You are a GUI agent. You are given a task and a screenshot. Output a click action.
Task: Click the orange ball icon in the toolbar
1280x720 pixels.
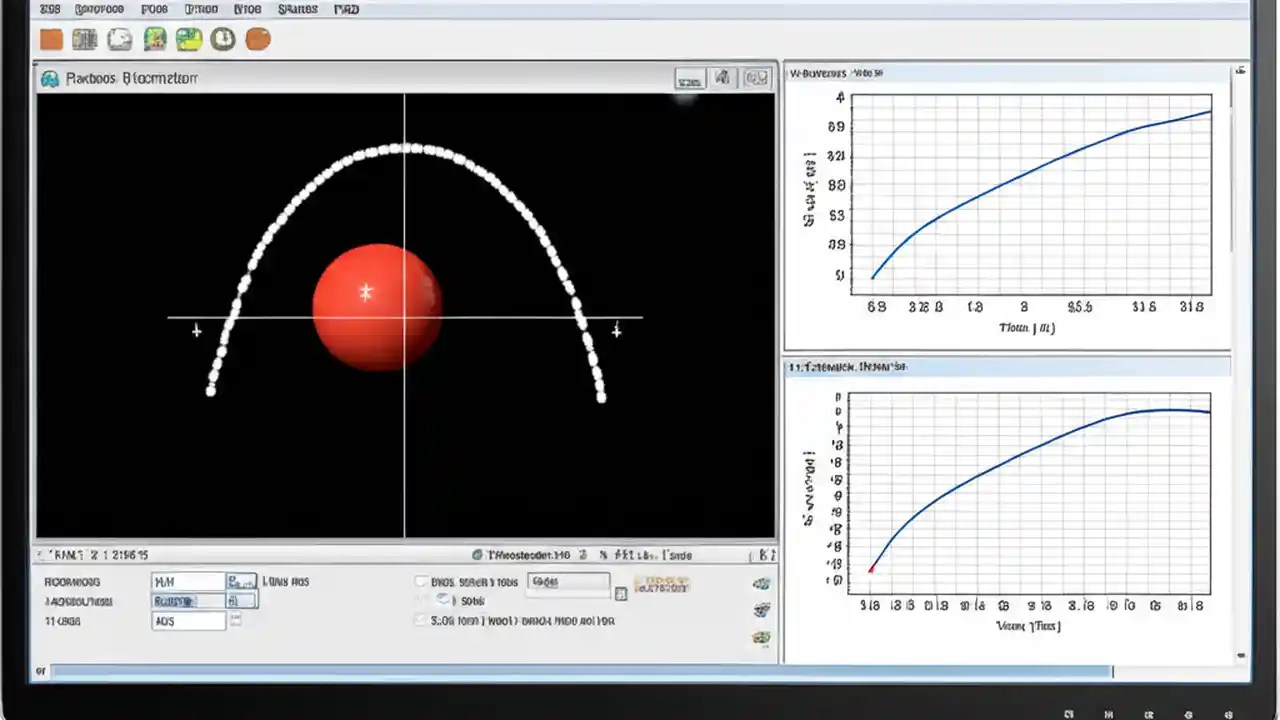(257, 39)
